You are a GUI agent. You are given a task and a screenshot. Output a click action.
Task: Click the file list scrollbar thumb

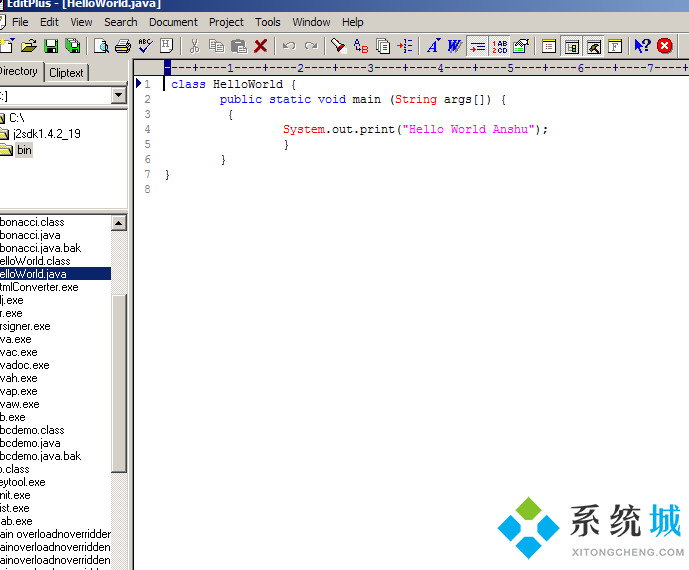pos(119,383)
